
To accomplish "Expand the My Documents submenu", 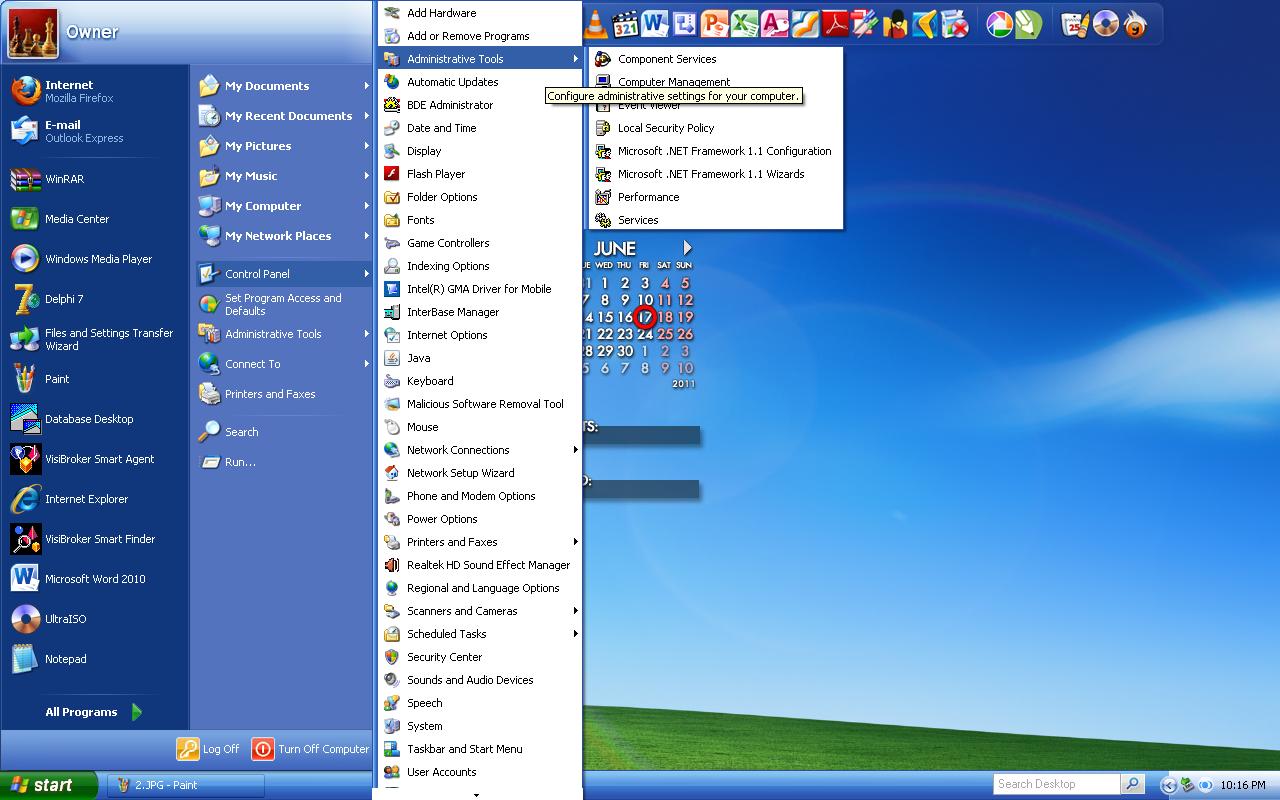I will (284, 86).
